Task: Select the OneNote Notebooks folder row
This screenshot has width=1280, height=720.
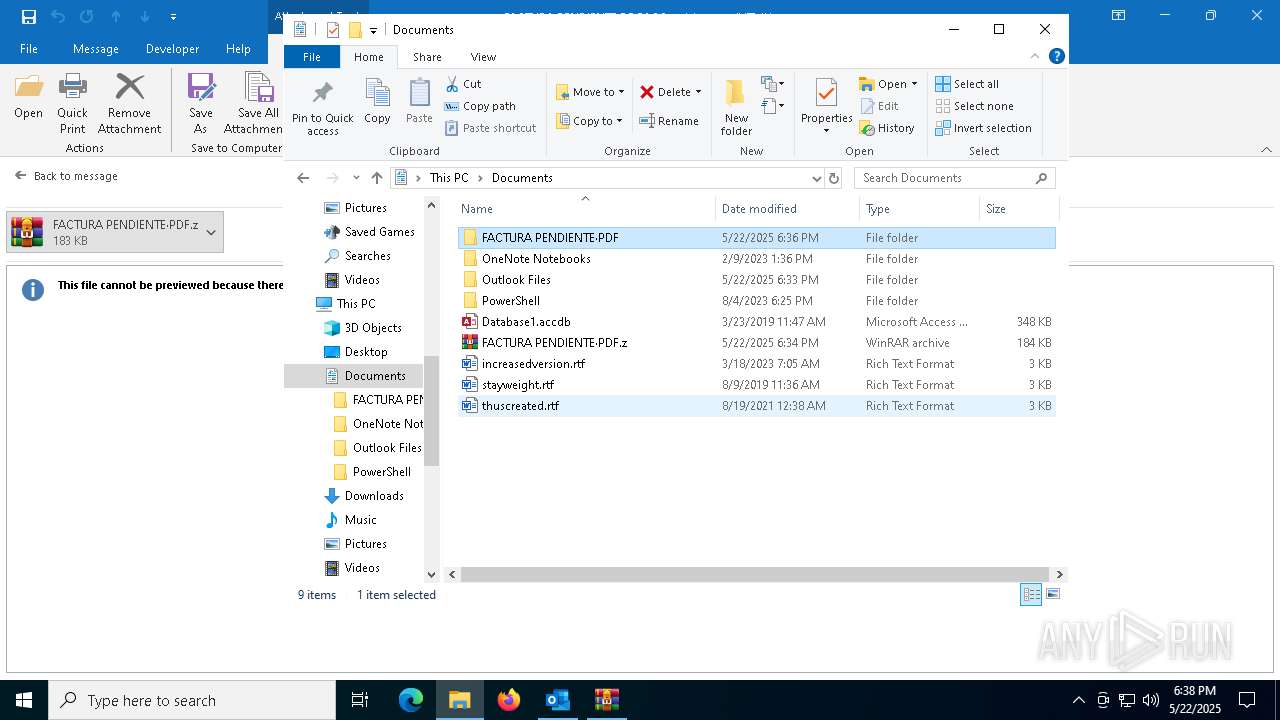Action: [757, 259]
